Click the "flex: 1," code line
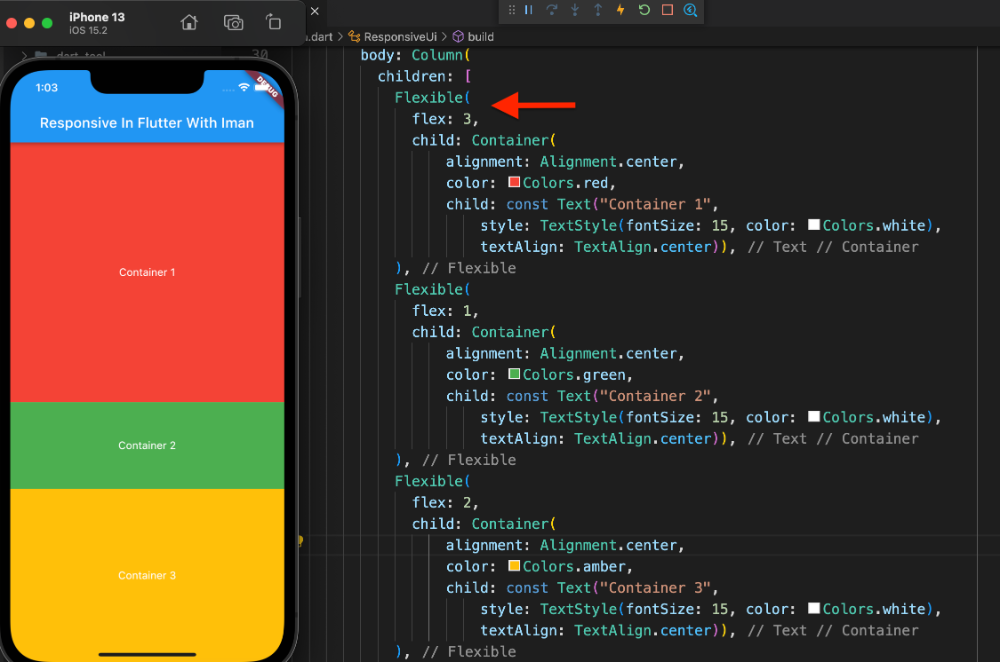This screenshot has width=1000, height=662. pos(445,311)
